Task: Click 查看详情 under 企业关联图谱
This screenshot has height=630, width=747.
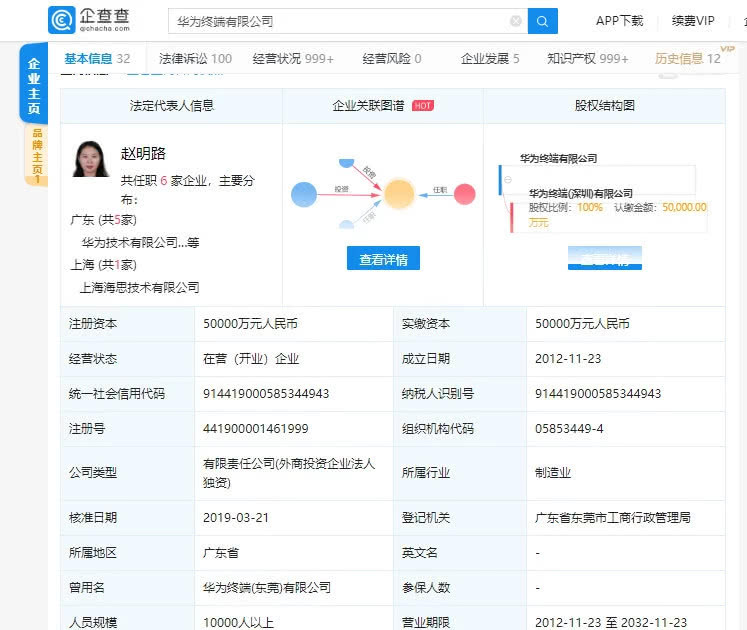Action: [383, 258]
